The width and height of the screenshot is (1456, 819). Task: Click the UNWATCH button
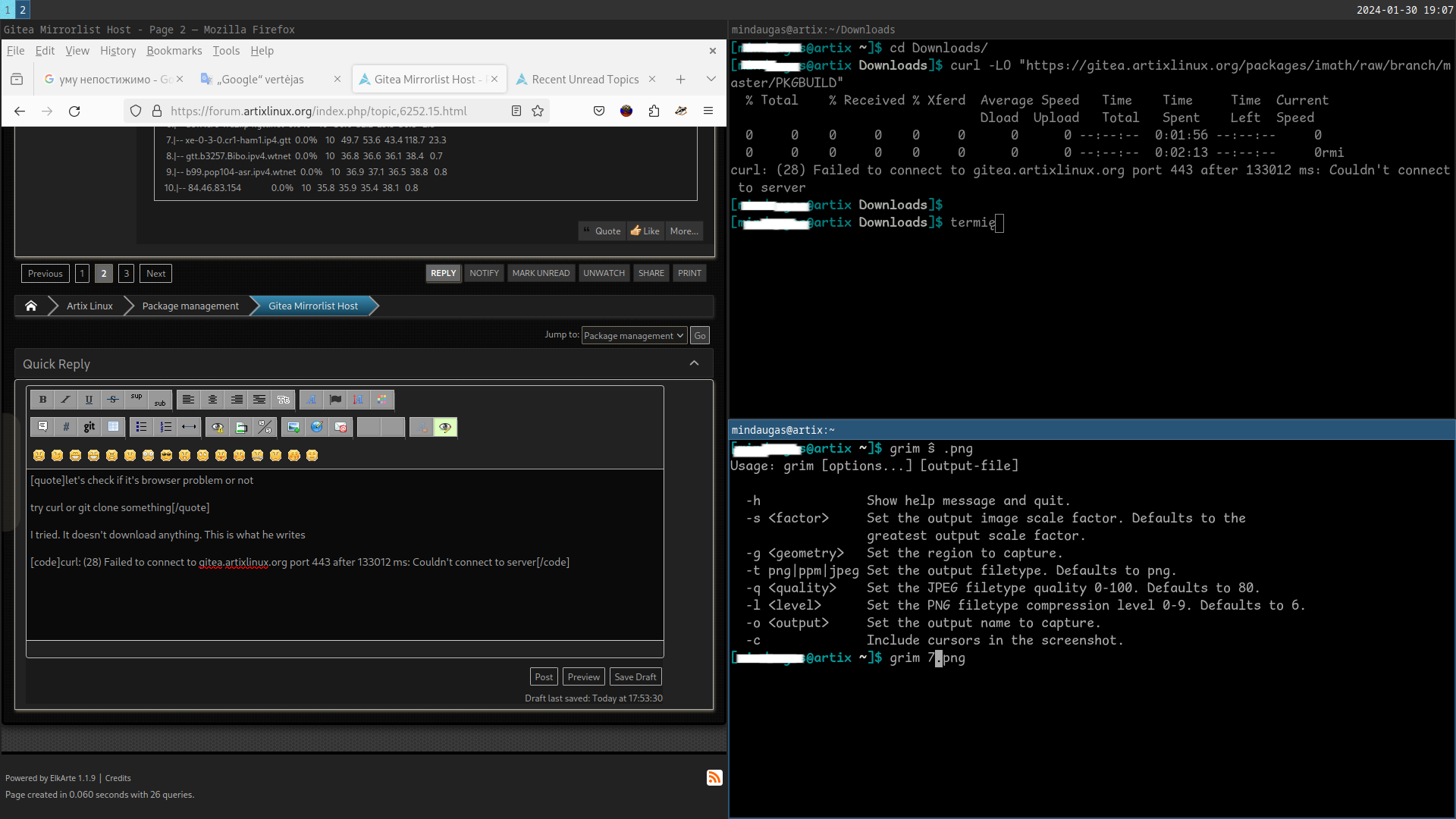[604, 273]
